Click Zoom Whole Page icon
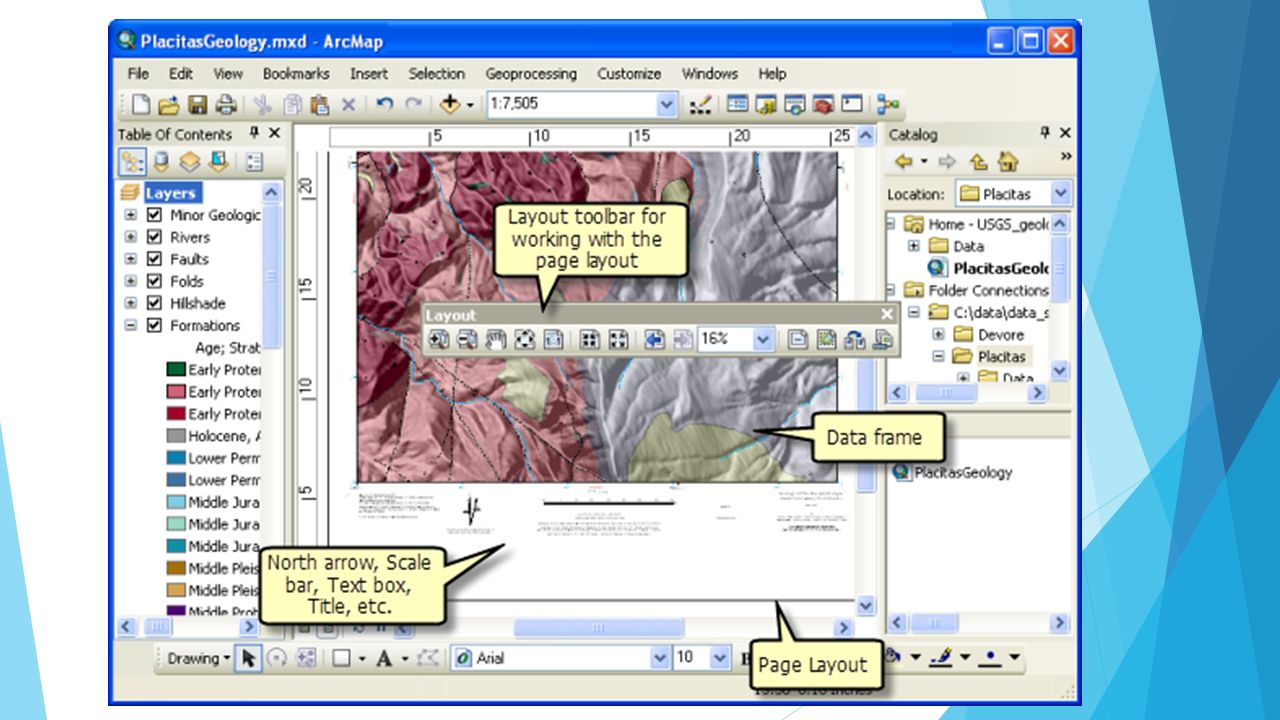 point(525,340)
